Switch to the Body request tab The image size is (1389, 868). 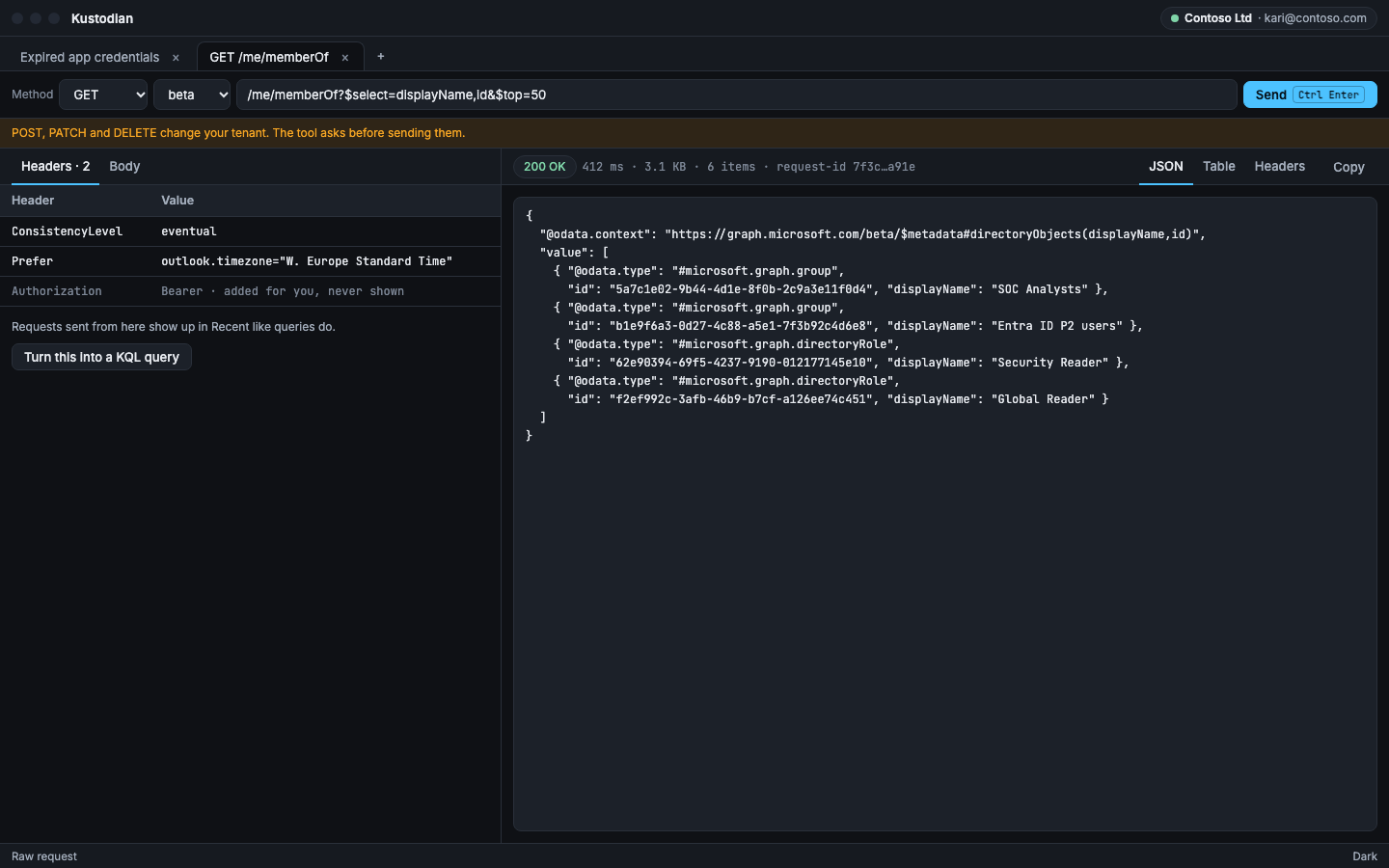124,166
